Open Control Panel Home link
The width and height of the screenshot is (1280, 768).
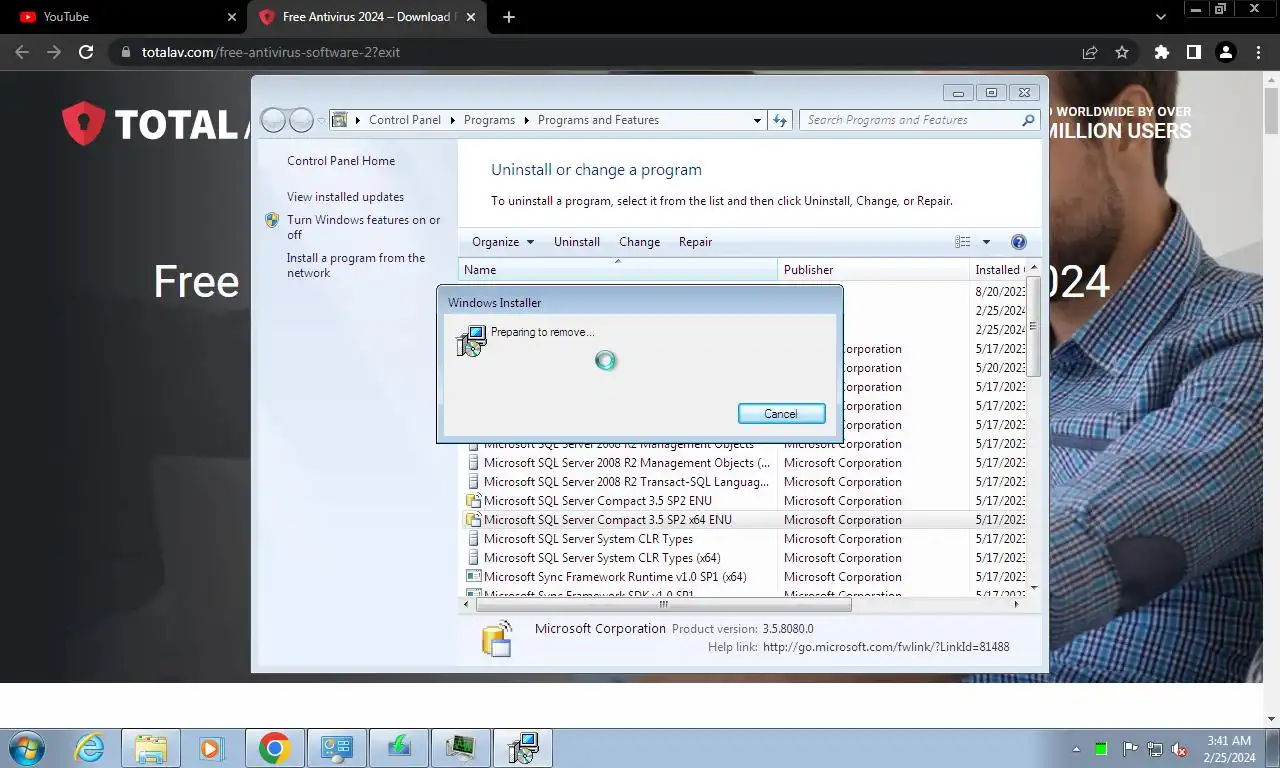click(x=341, y=161)
